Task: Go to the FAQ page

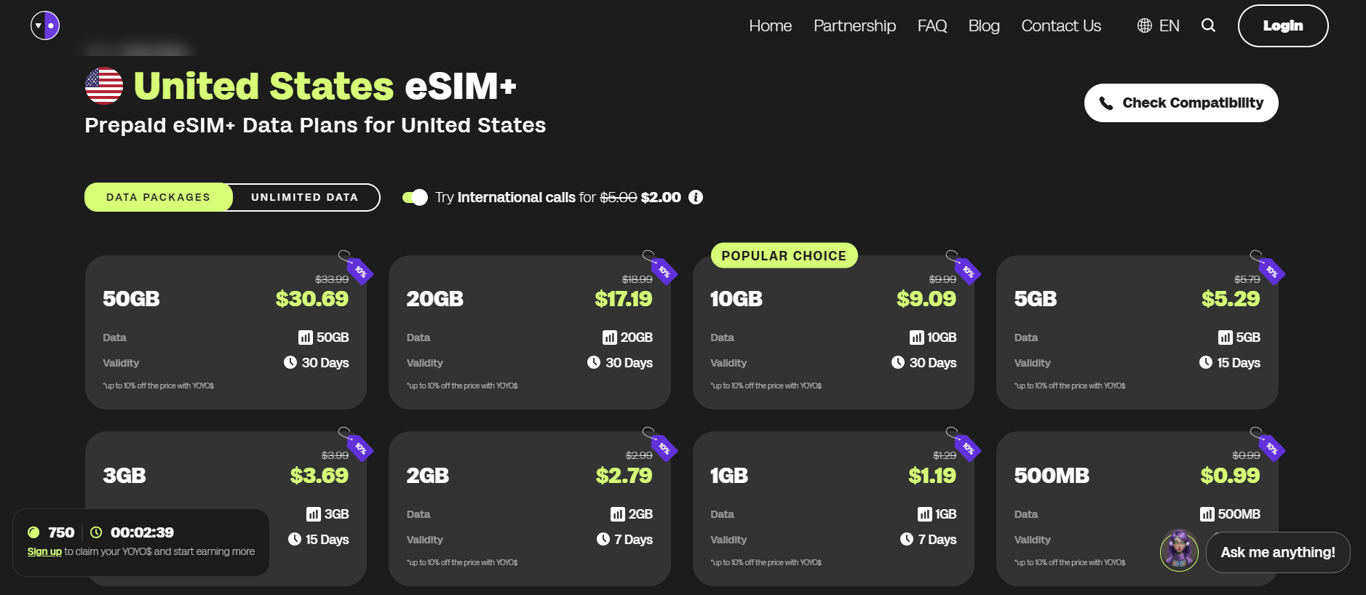Action: pos(932,26)
